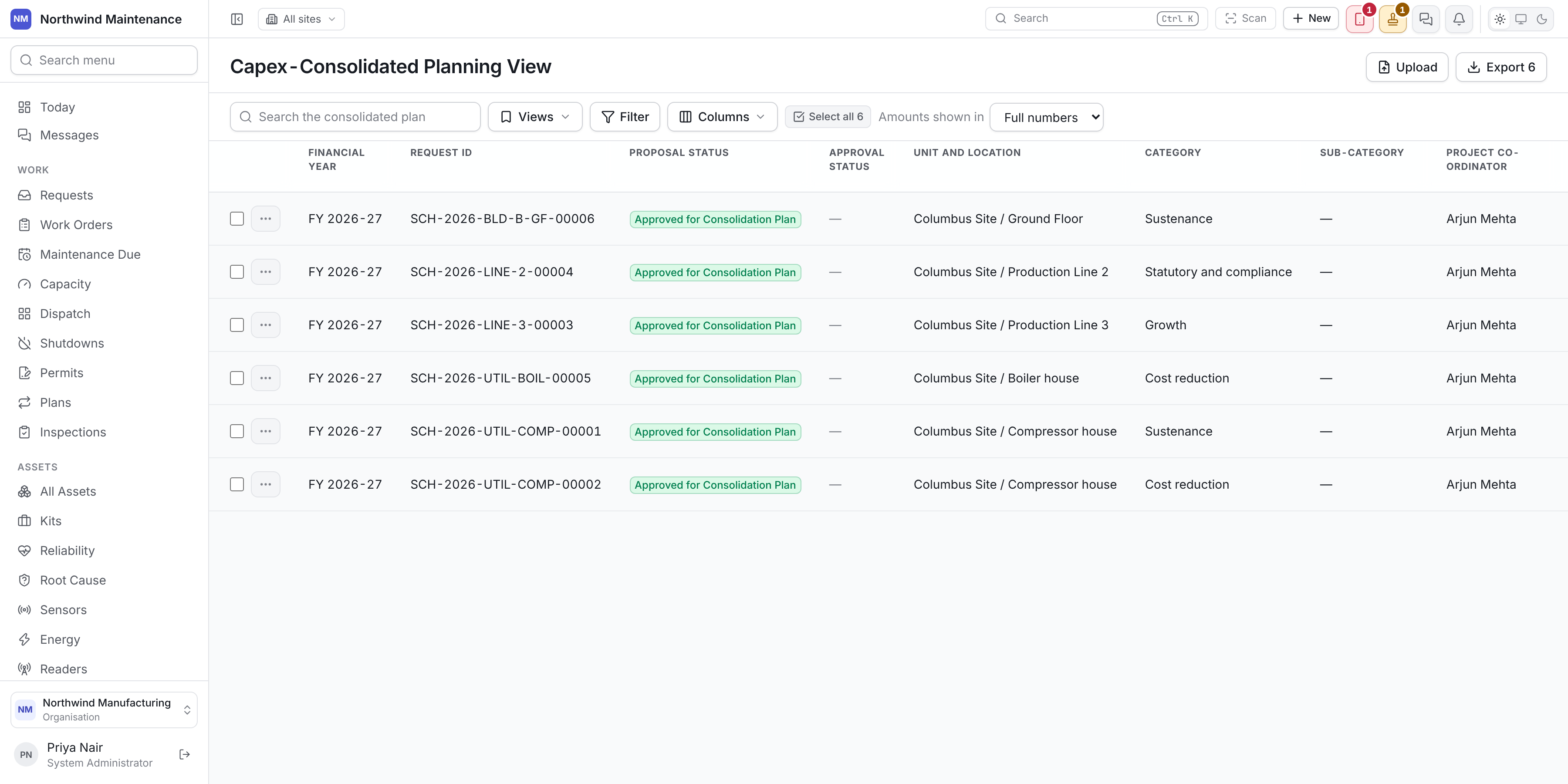Tick checkbox for SCH-2026-UTIL-BOIL-00005 row
Viewport: 1568px width, 784px height.
coord(237,378)
